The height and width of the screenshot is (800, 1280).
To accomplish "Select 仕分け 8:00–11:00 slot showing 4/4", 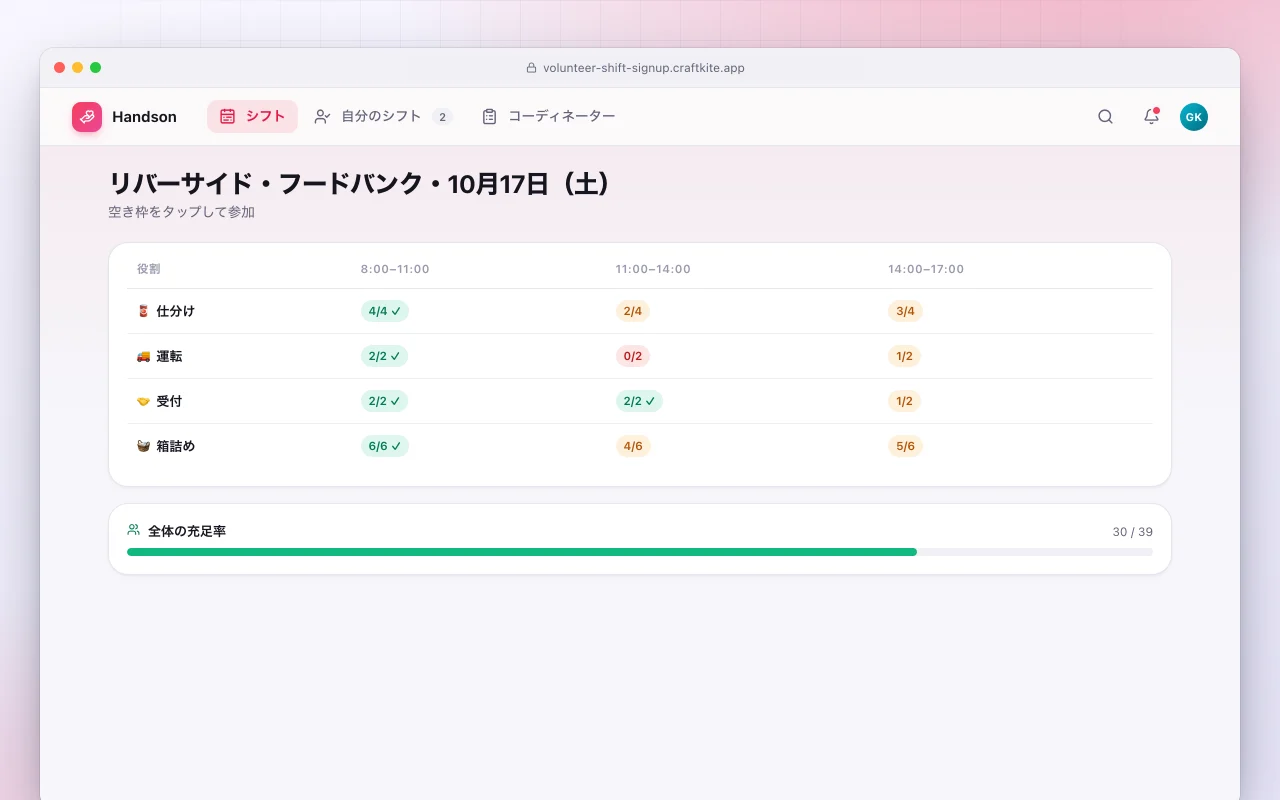I will pos(385,311).
